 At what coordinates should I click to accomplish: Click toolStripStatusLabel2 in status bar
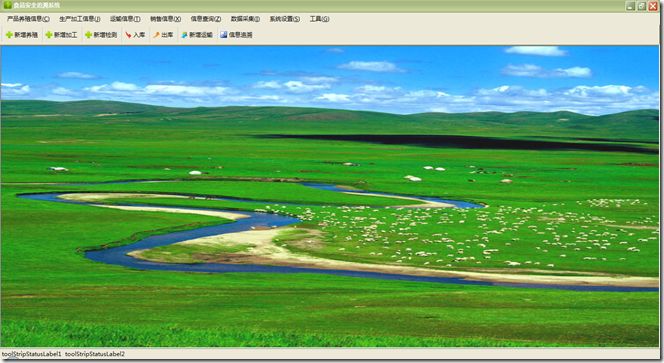(x=95, y=354)
